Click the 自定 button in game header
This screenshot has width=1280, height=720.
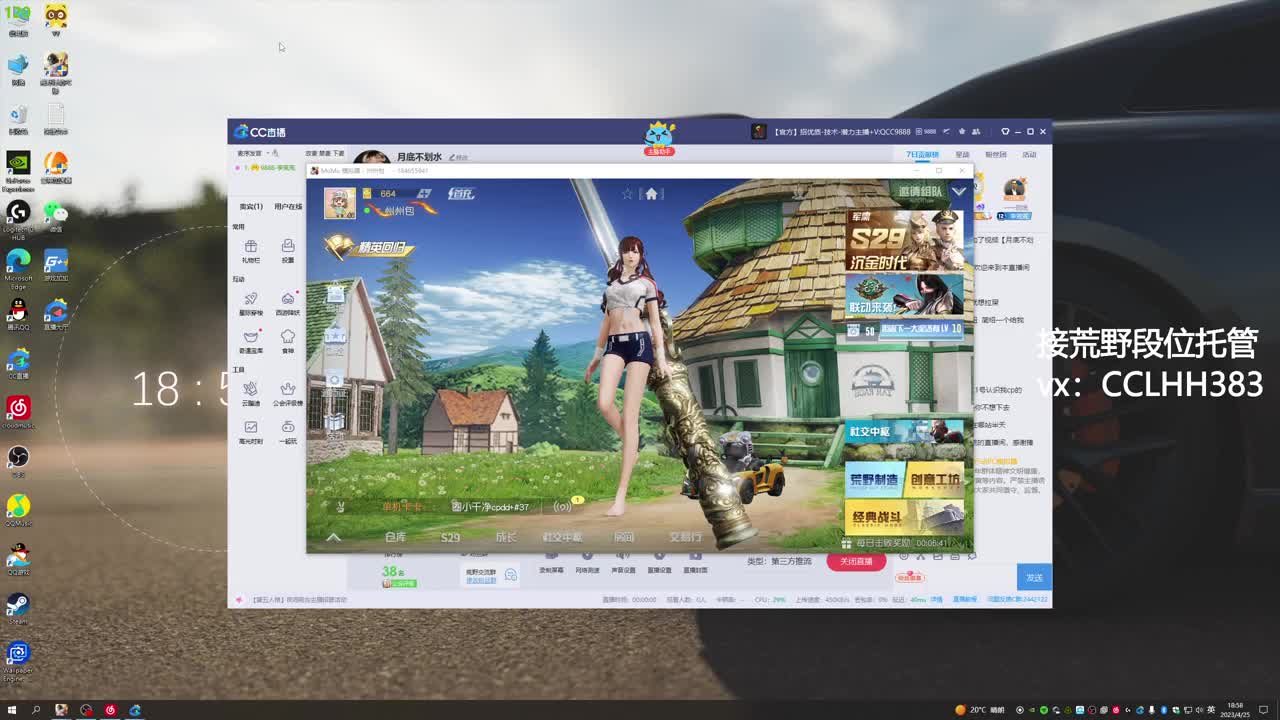click(x=460, y=193)
